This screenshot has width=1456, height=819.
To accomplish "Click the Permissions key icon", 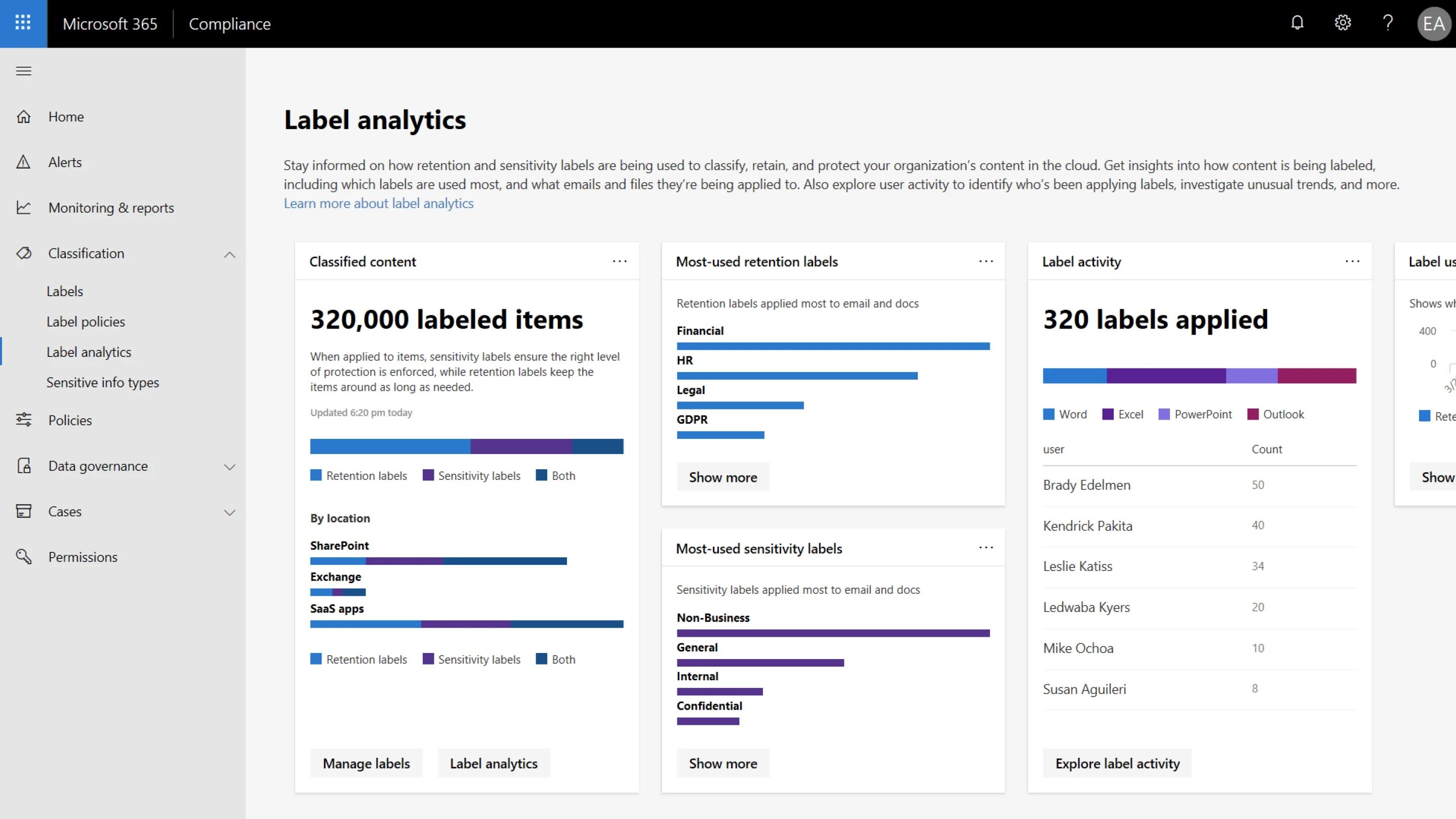I will 23,557.
